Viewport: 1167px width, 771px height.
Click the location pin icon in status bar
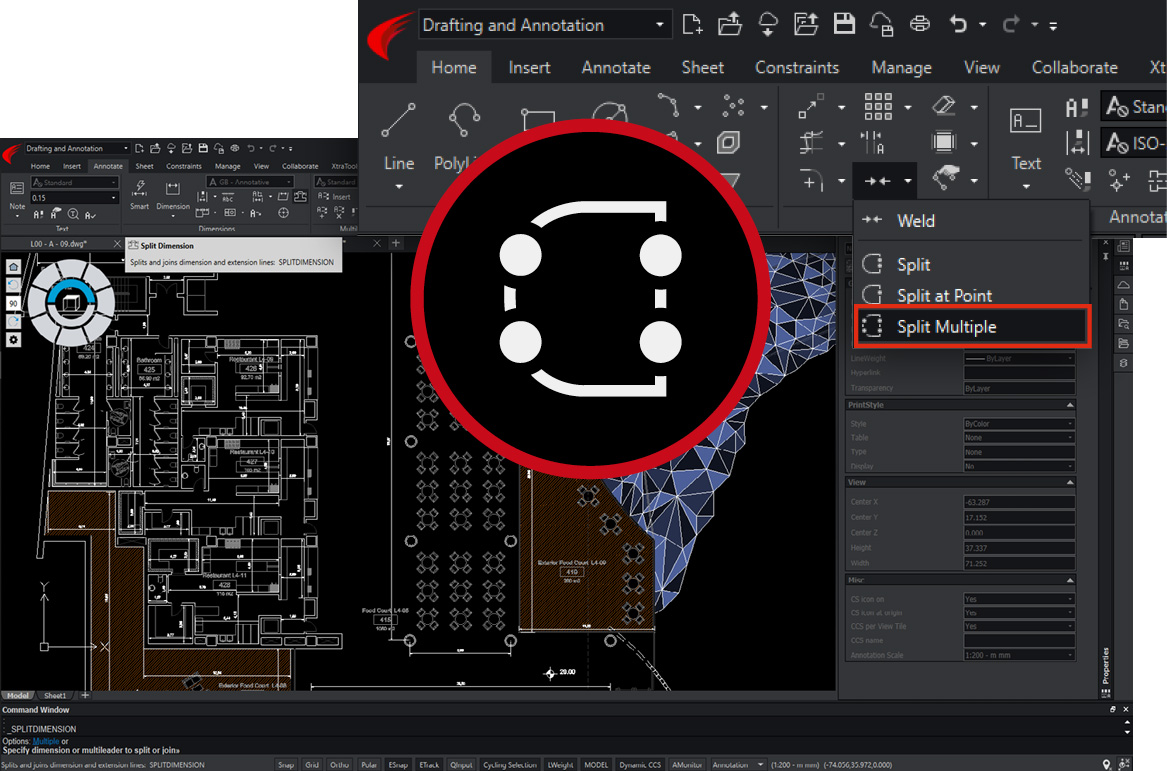[x=1107, y=764]
